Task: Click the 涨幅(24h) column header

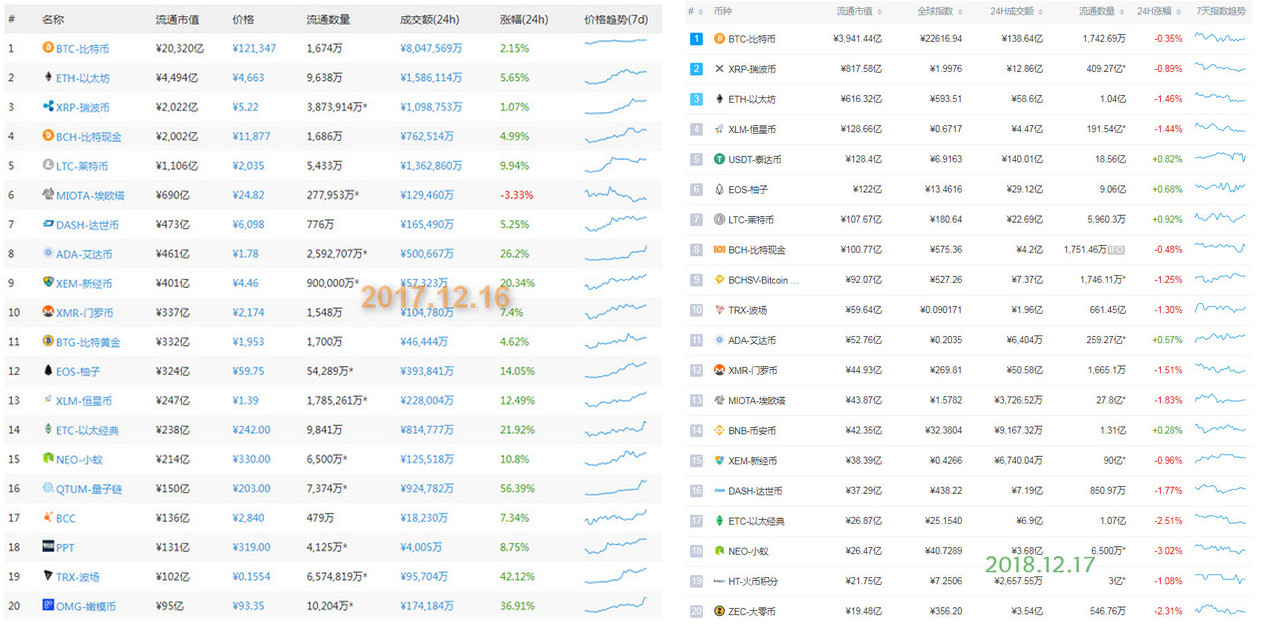Action: pyautogui.click(x=524, y=20)
